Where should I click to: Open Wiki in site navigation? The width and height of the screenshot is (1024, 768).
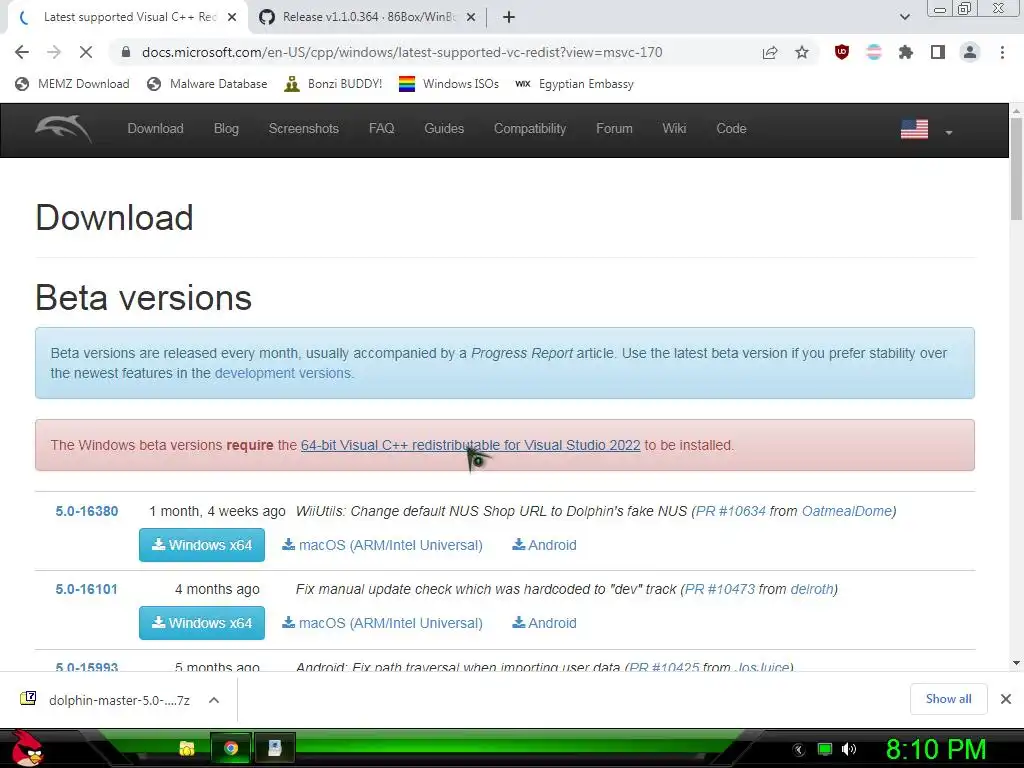(x=674, y=129)
